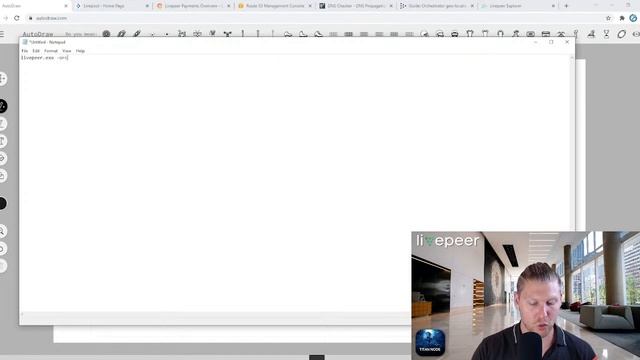Pick the first suggestion after Do you mean
Screen dimensions: 640x360
(106, 34)
